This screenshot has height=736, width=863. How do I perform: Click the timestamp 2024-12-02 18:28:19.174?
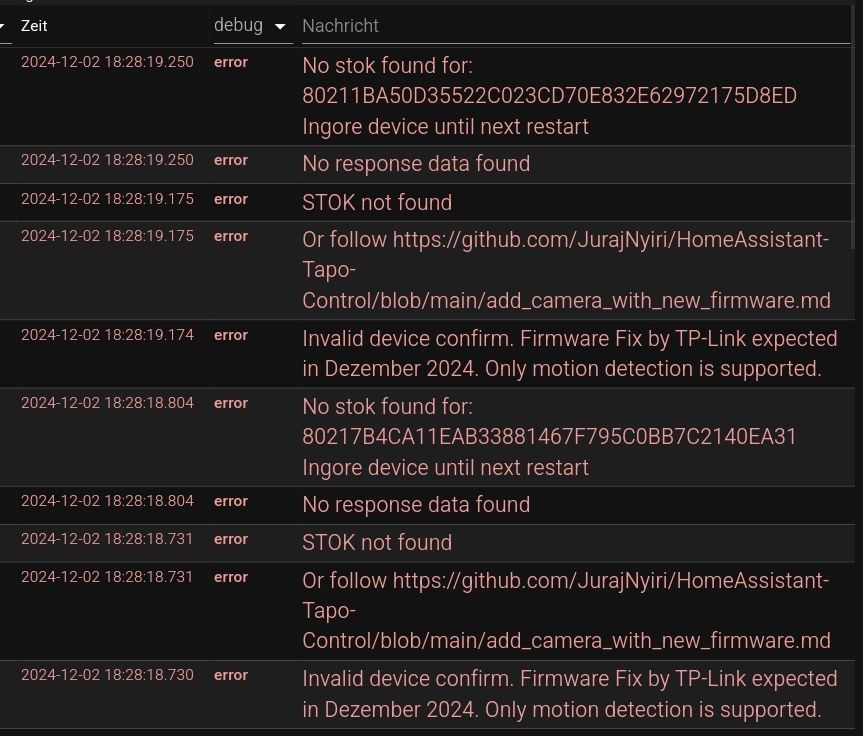[107, 335]
